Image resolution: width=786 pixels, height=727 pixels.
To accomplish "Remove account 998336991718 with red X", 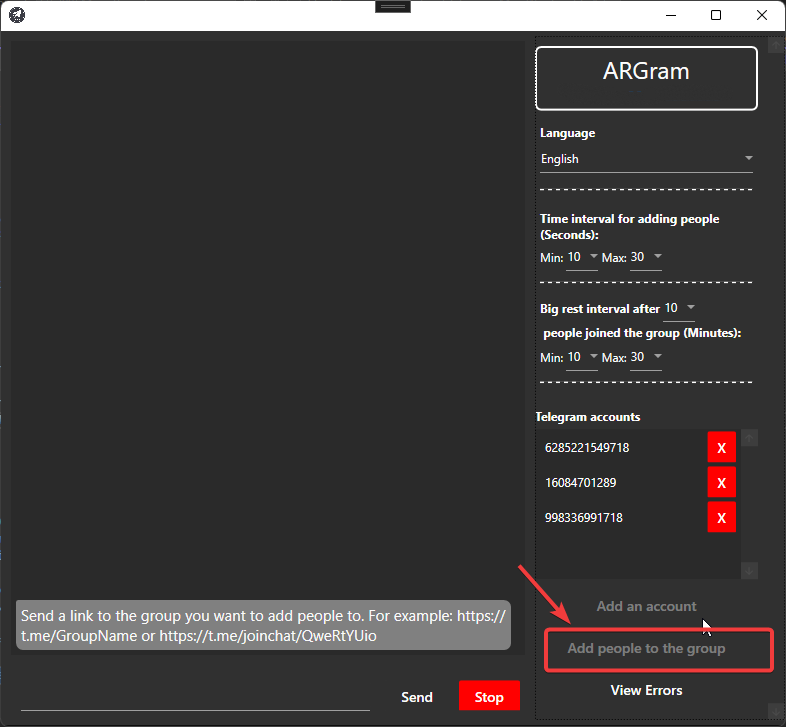I will pyautogui.click(x=721, y=518).
